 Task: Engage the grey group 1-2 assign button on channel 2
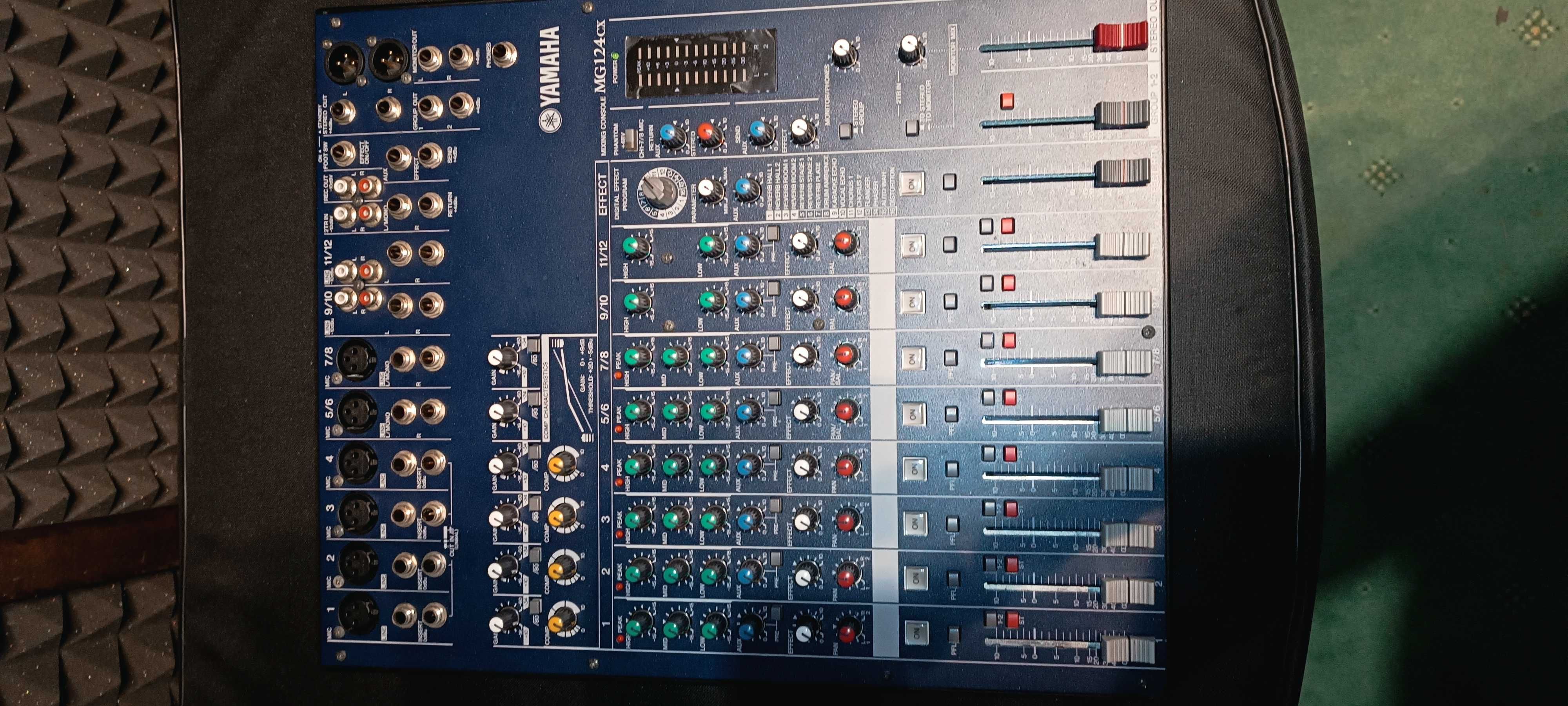click(x=990, y=564)
